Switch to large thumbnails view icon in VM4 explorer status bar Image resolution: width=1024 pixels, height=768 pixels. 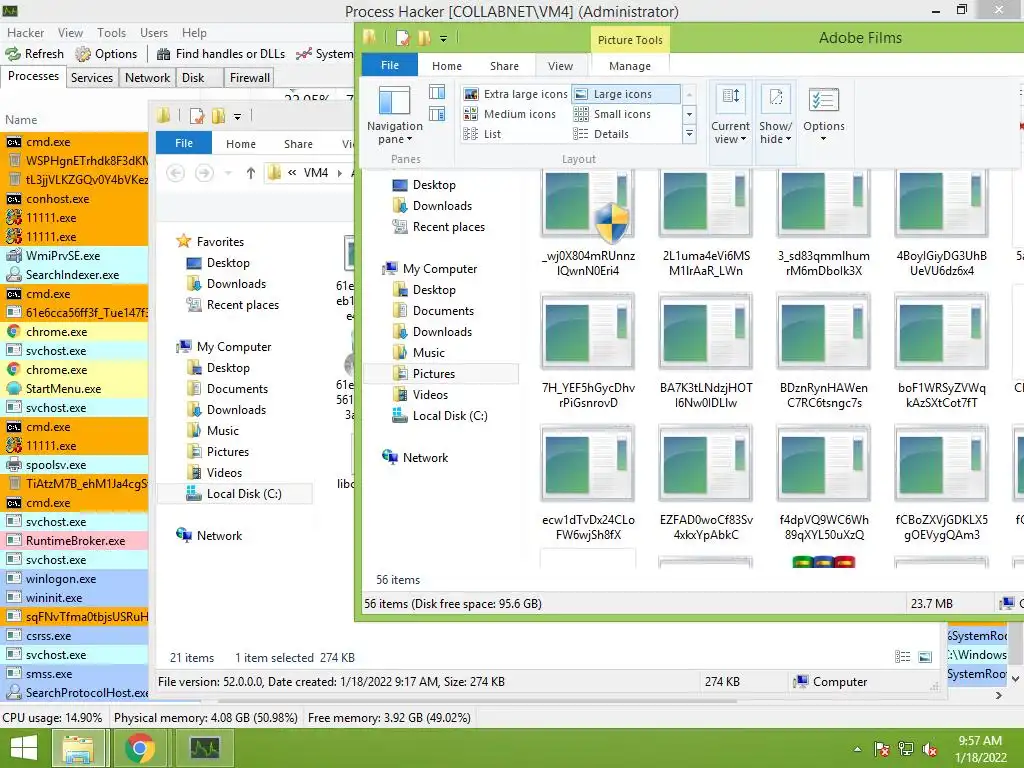click(x=925, y=657)
